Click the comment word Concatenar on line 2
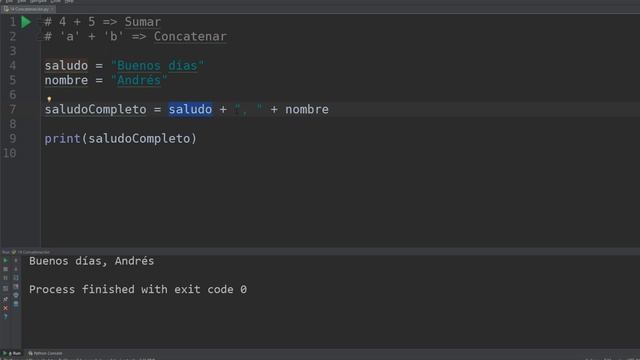 click(x=190, y=36)
